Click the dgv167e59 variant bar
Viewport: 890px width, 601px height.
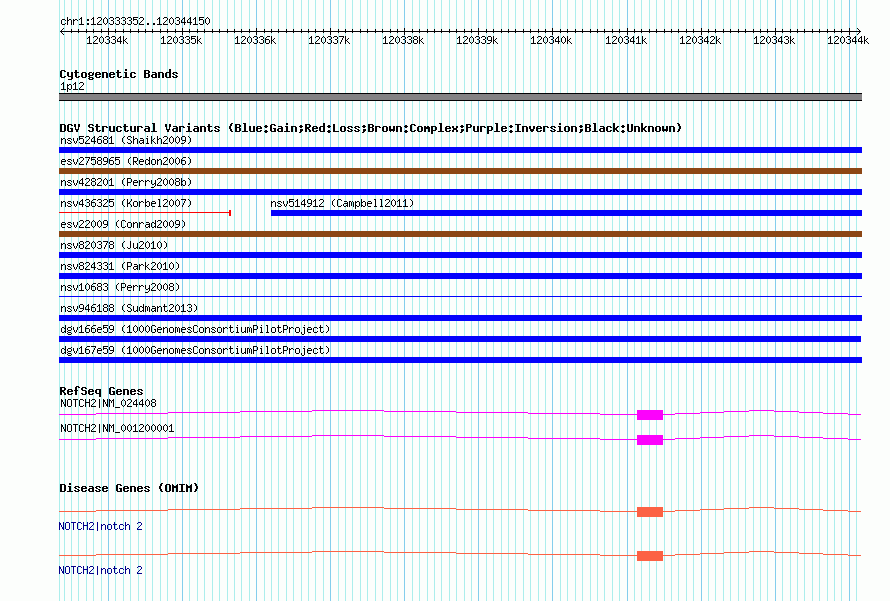460,360
